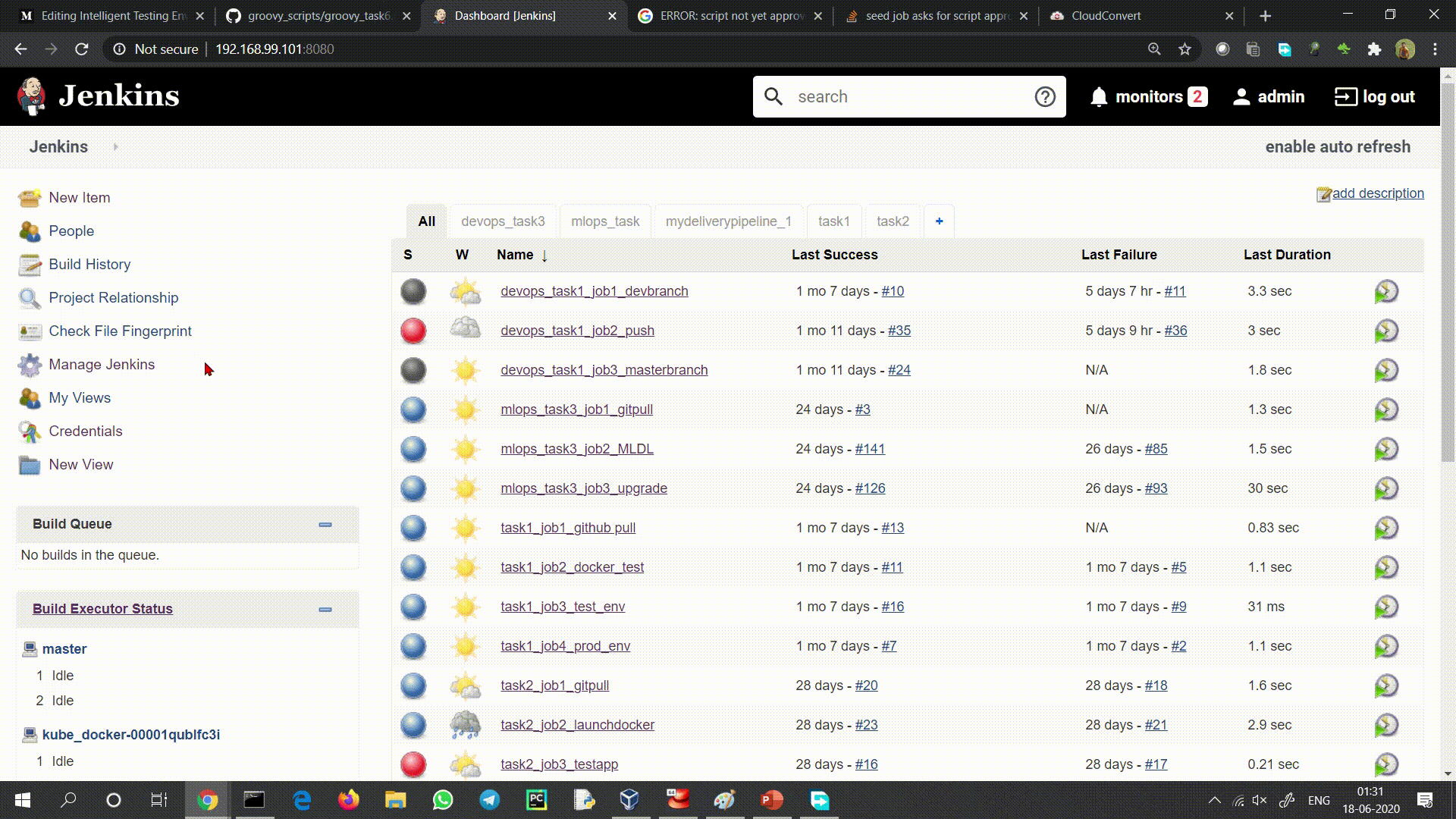Collapse the Build Queue panel
Screen dimensions: 1456x819
click(x=325, y=525)
